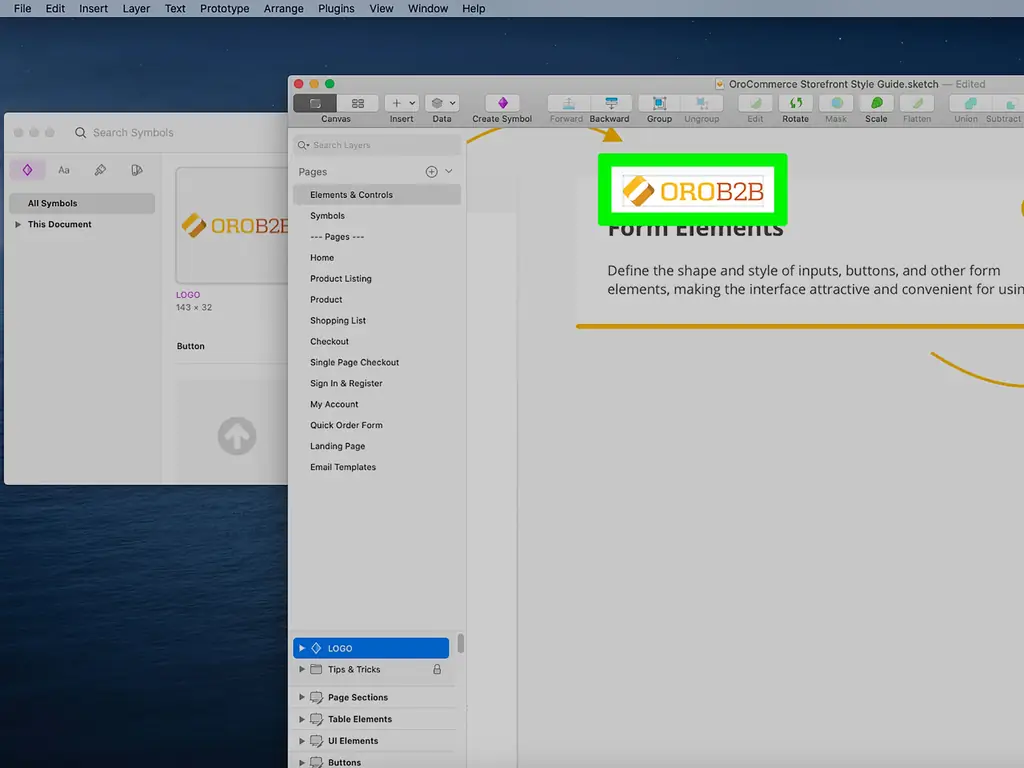Open the Text Styles tab (Aa icon)
The width and height of the screenshot is (1024, 768).
coord(63,170)
